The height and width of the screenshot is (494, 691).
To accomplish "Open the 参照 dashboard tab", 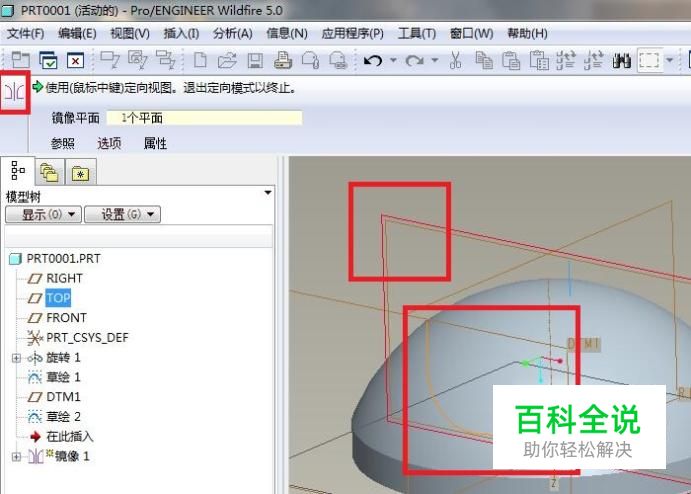I will pyautogui.click(x=63, y=143).
